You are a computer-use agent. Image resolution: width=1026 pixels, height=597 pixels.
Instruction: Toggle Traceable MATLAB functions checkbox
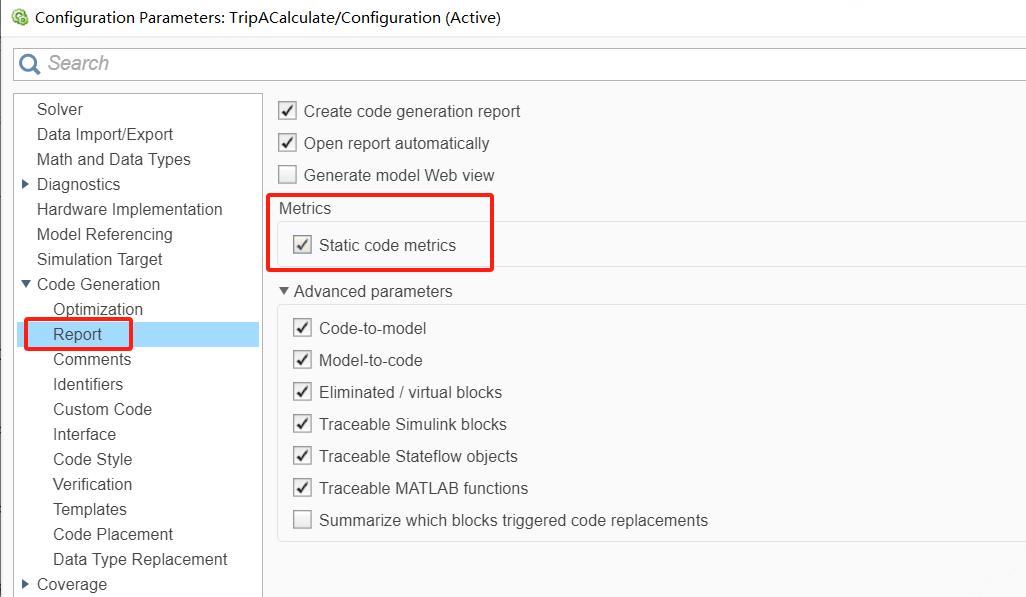[302, 488]
